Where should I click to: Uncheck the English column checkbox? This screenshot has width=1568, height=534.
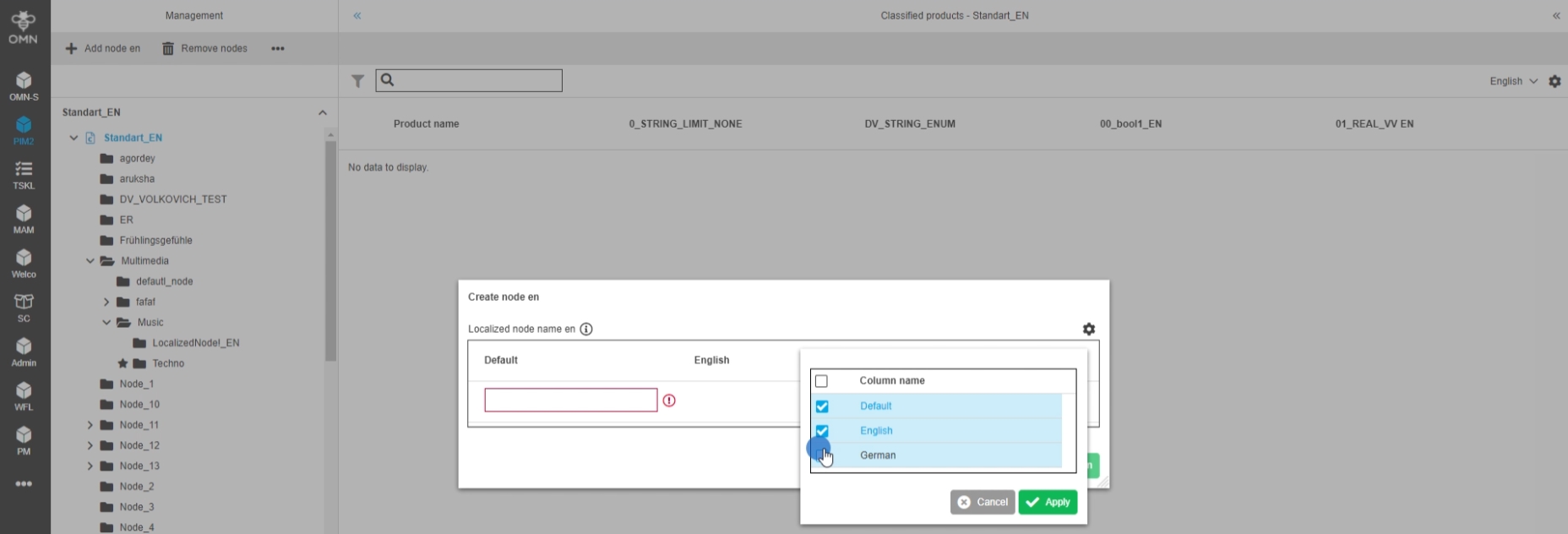tap(822, 431)
